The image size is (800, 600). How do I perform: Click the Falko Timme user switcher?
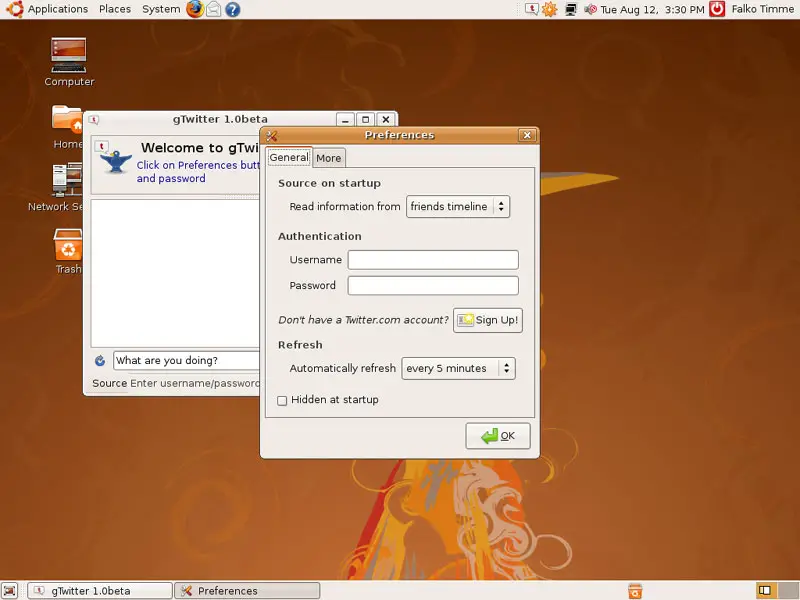[763, 9]
